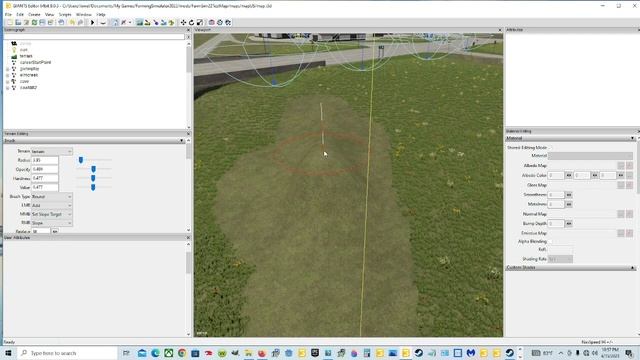Select the sun node in Scenegraph
The height and width of the screenshot is (360, 640).
point(24,50)
